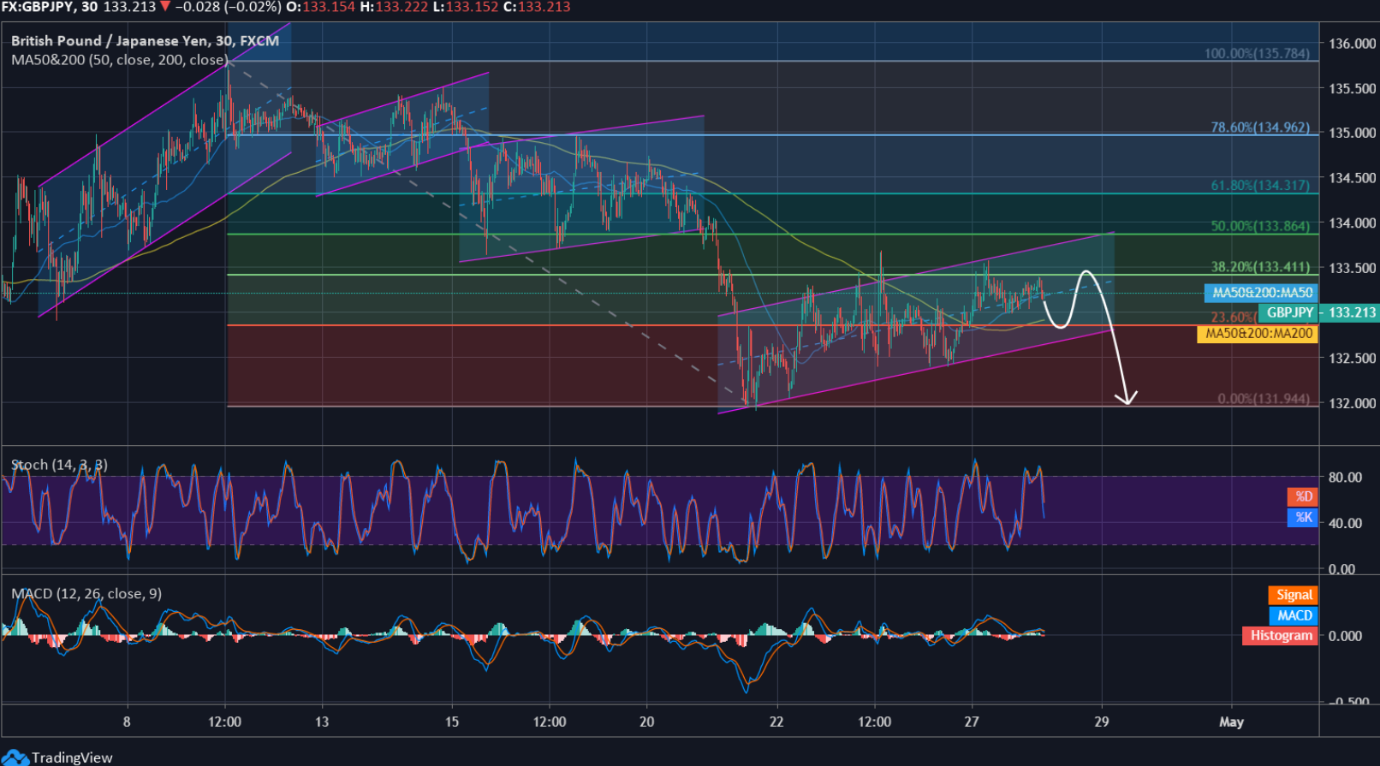Open the MACD (12, 26, close, 9) legend

click(86, 594)
